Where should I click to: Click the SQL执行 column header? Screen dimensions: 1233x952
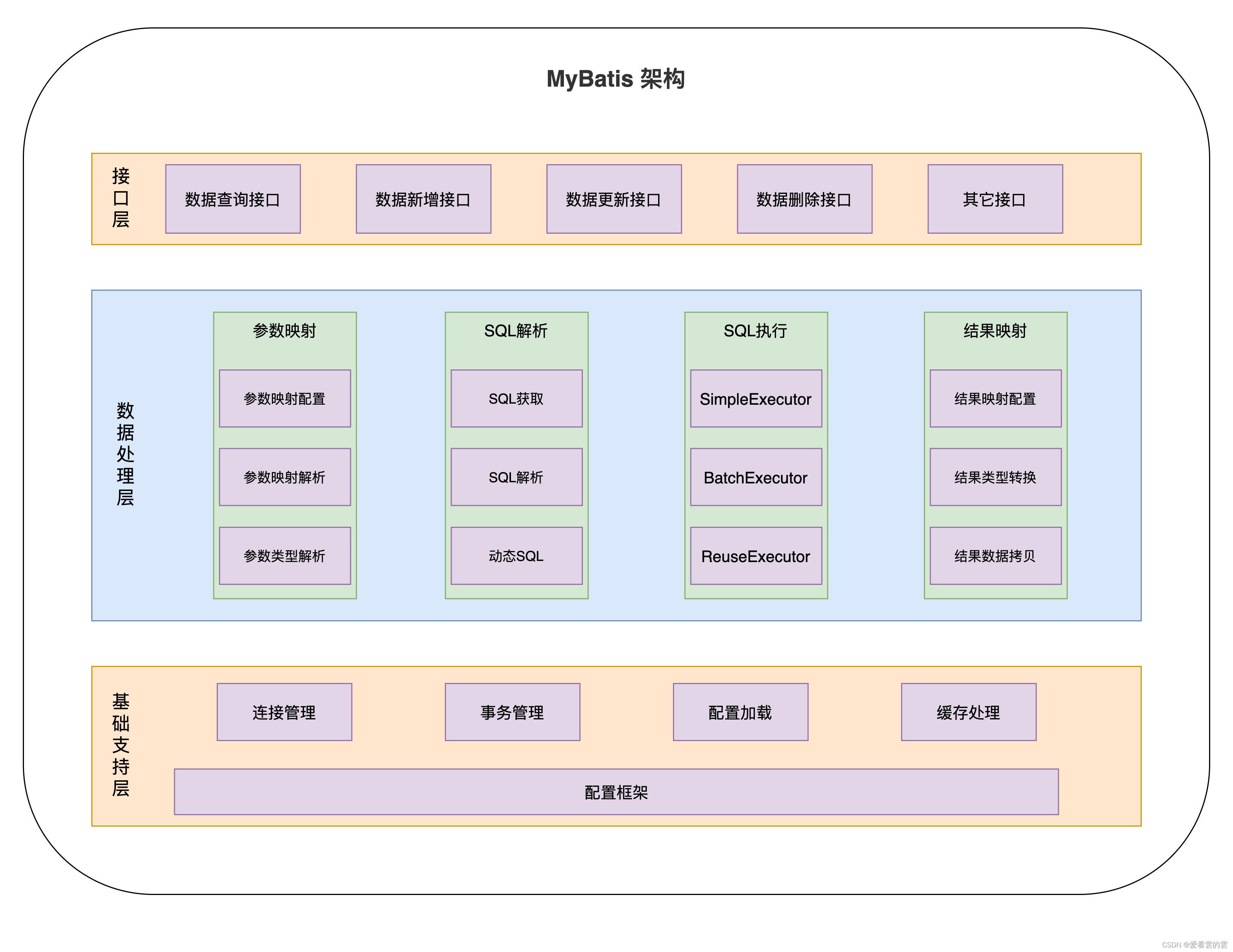click(x=755, y=331)
